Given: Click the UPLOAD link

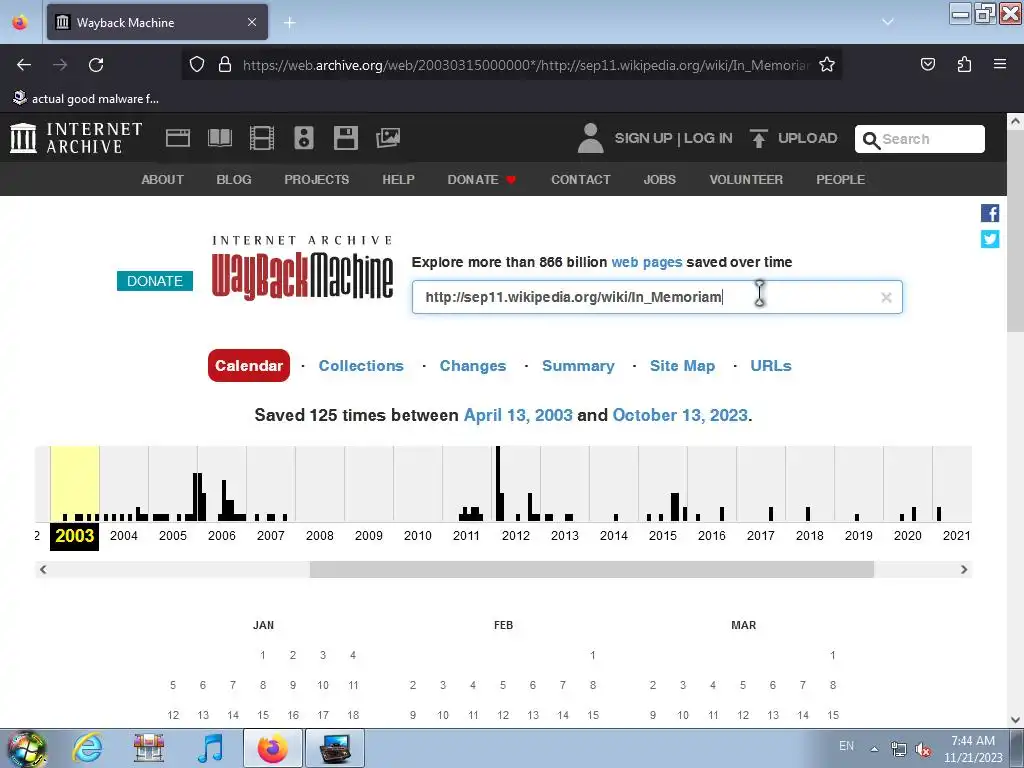Looking at the screenshot, I should (807, 138).
